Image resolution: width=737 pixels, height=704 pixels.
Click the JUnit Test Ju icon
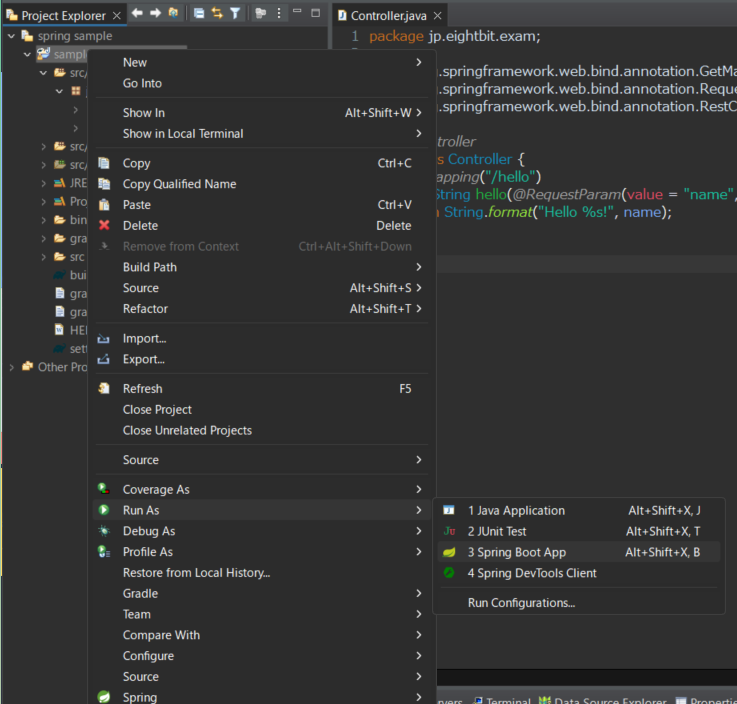pyautogui.click(x=449, y=531)
